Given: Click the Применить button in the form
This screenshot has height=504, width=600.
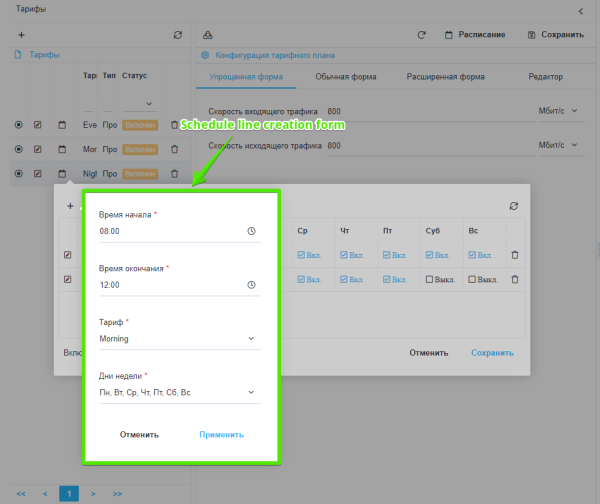Looking at the screenshot, I should coord(221,435).
